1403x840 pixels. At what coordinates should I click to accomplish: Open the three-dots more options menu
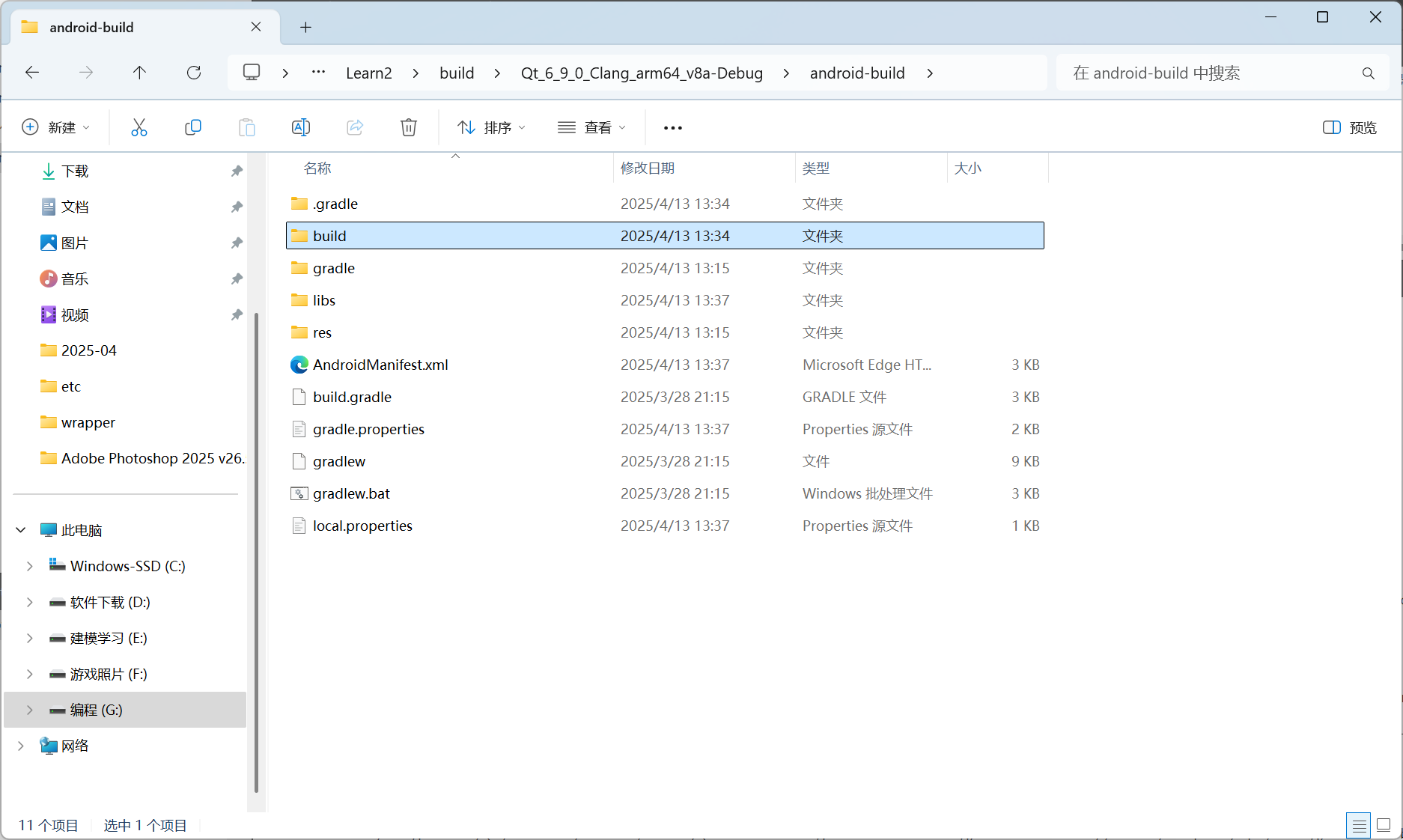673,128
